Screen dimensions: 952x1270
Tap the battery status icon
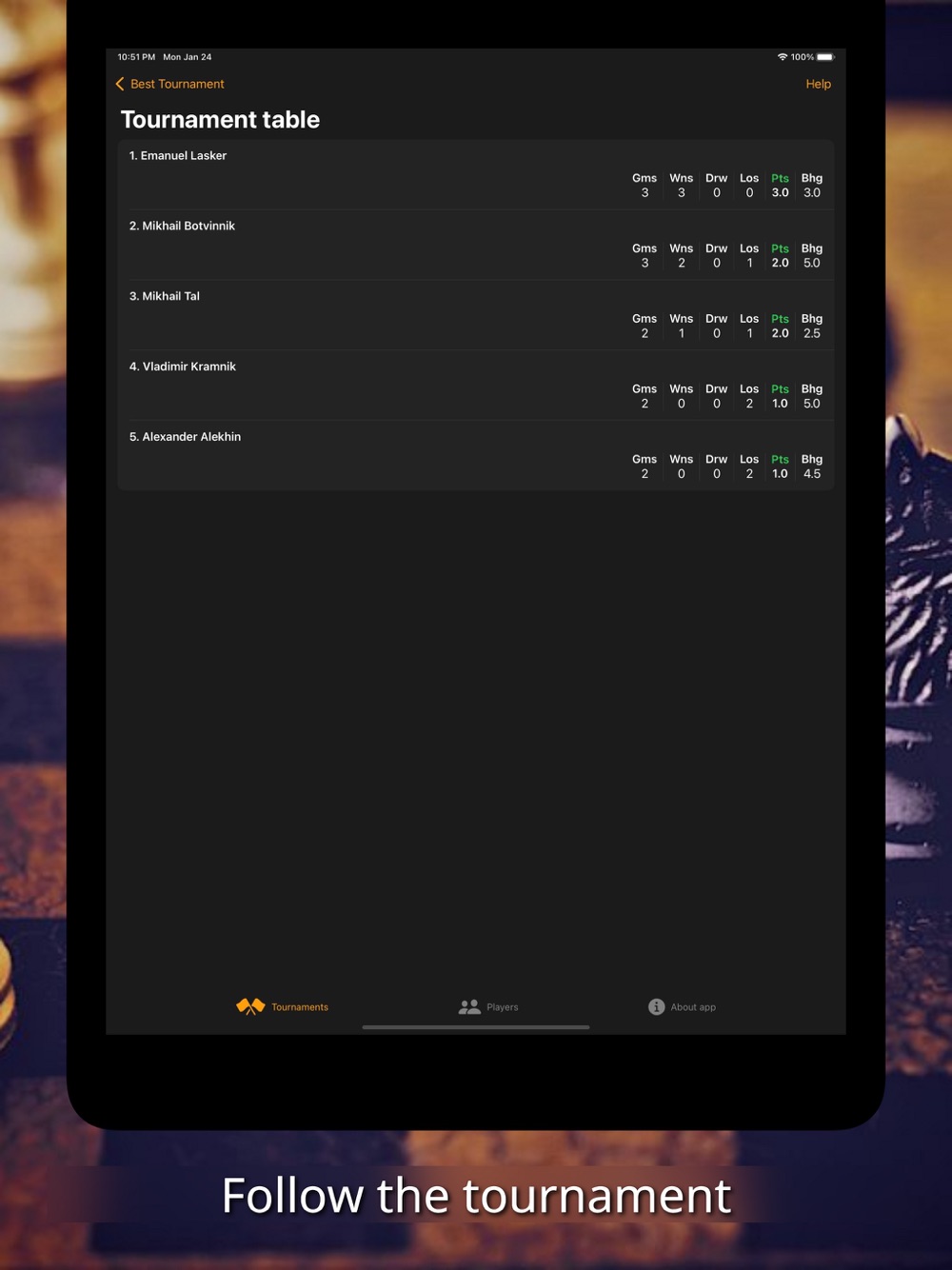click(825, 57)
